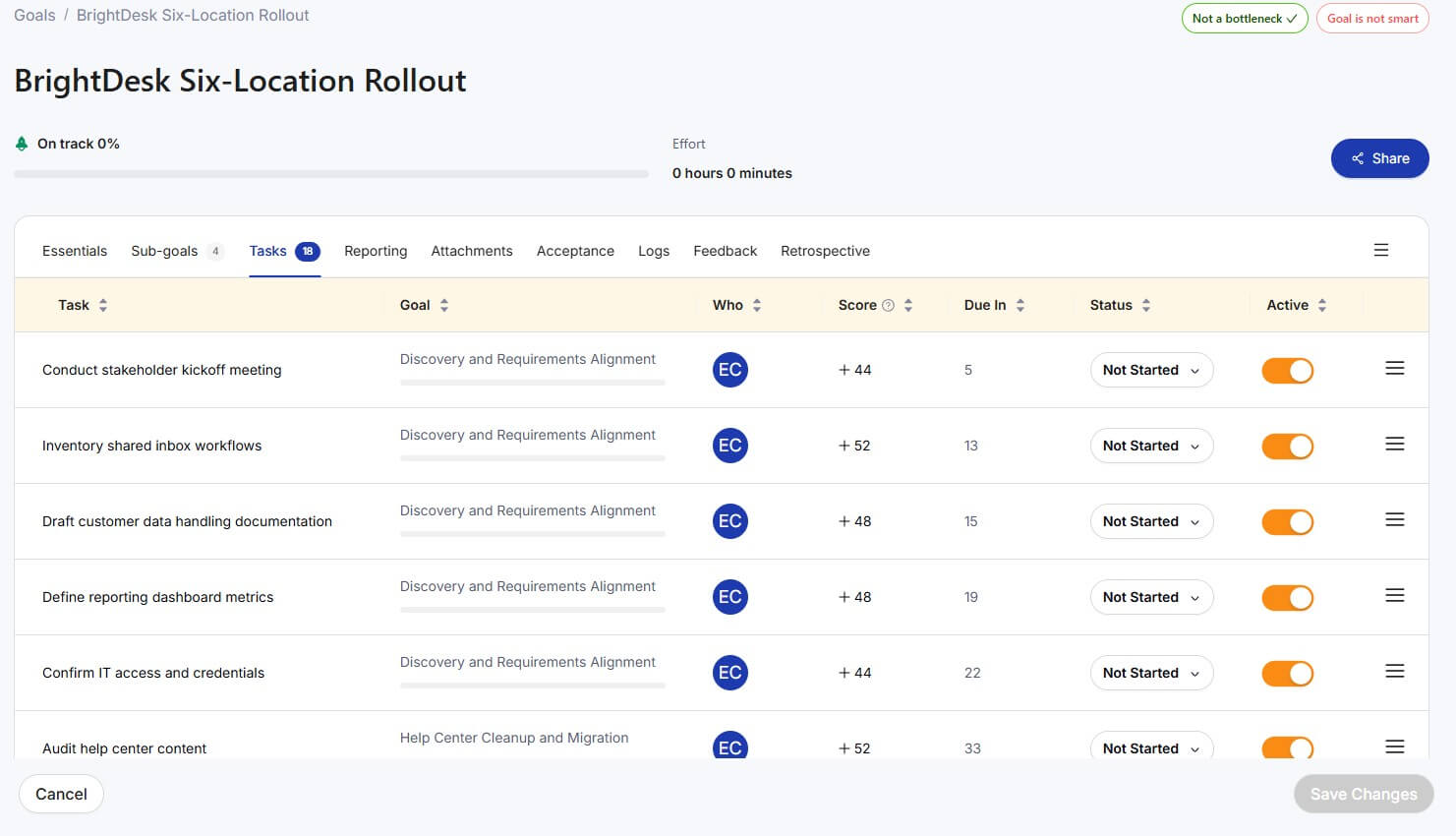Sort by Task column arrows
Screen dimensions: 1456x836
pyautogui.click(x=103, y=305)
